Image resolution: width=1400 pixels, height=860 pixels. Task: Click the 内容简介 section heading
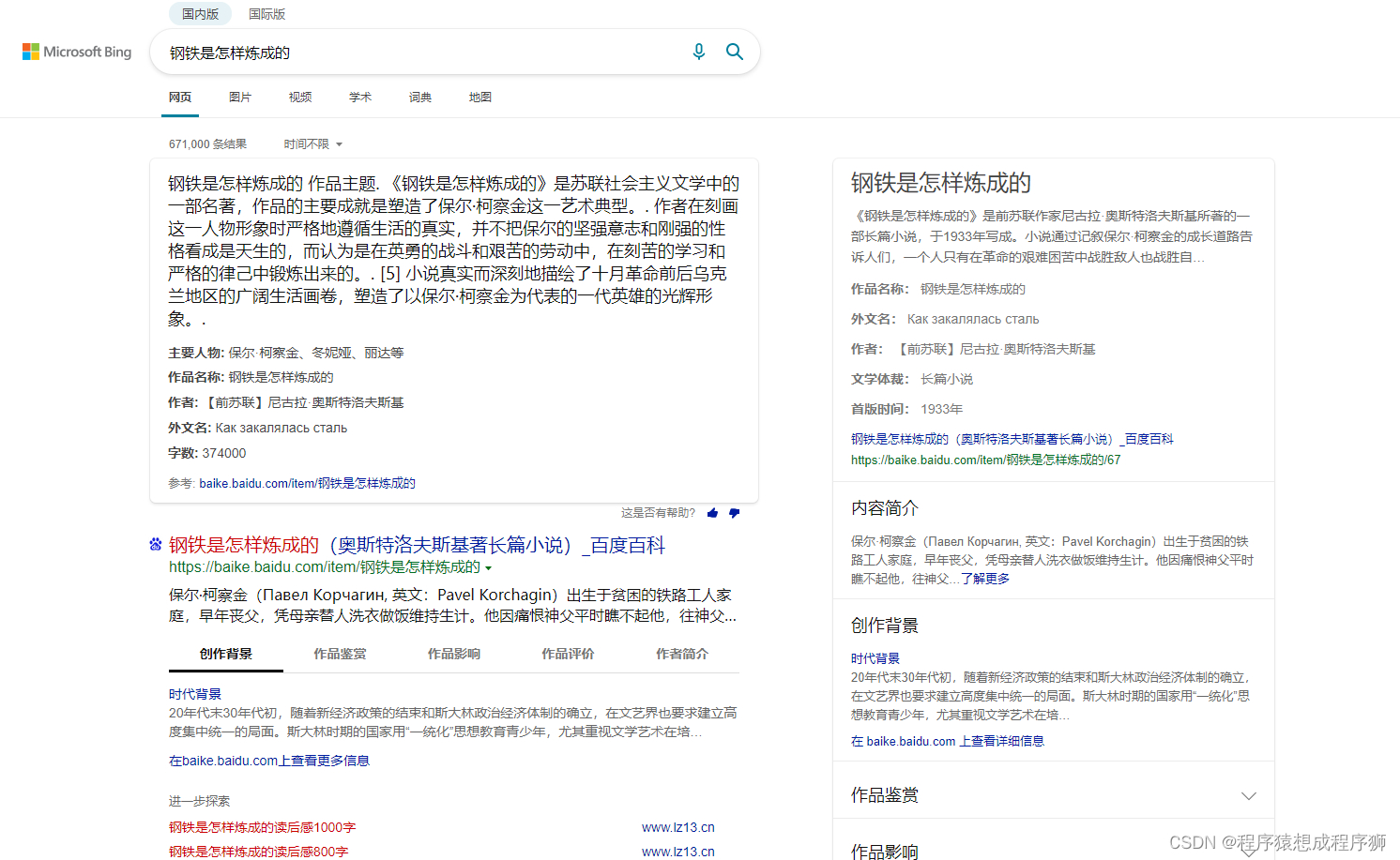[x=885, y=508]
